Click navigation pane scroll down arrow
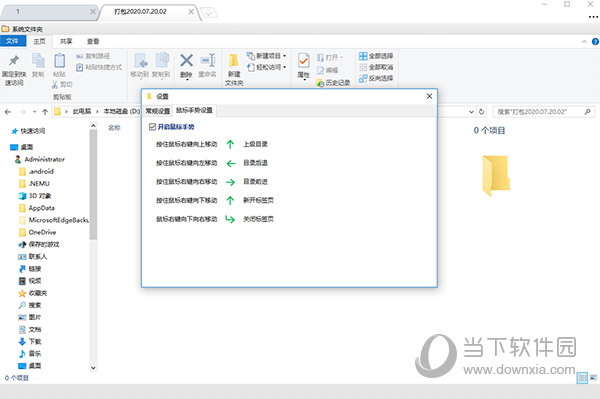 coord(93,368)
